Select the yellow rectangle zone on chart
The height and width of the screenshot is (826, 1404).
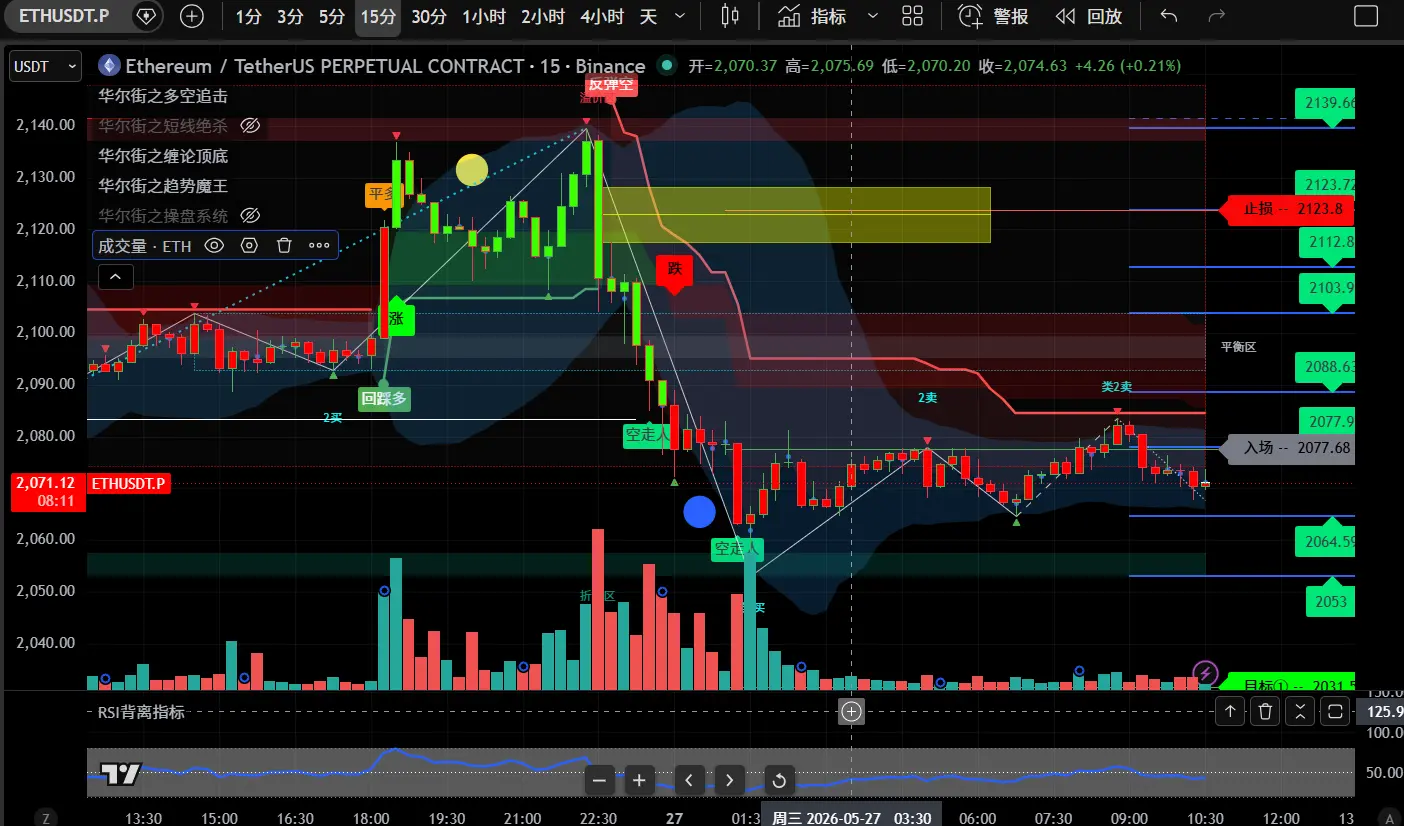click(796, 215)
